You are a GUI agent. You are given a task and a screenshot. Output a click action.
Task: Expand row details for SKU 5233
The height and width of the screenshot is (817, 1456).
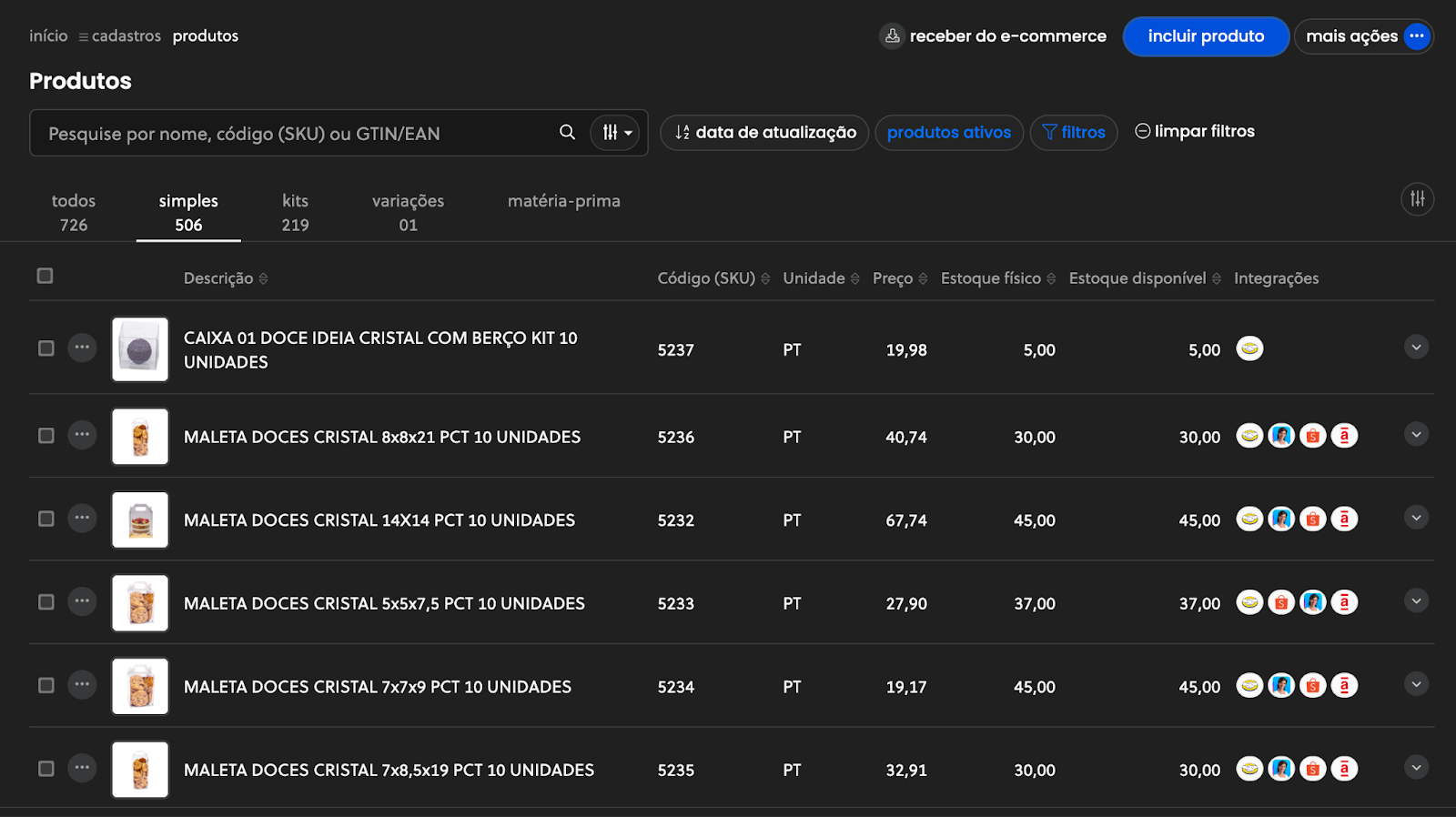tap(1416, 600)
